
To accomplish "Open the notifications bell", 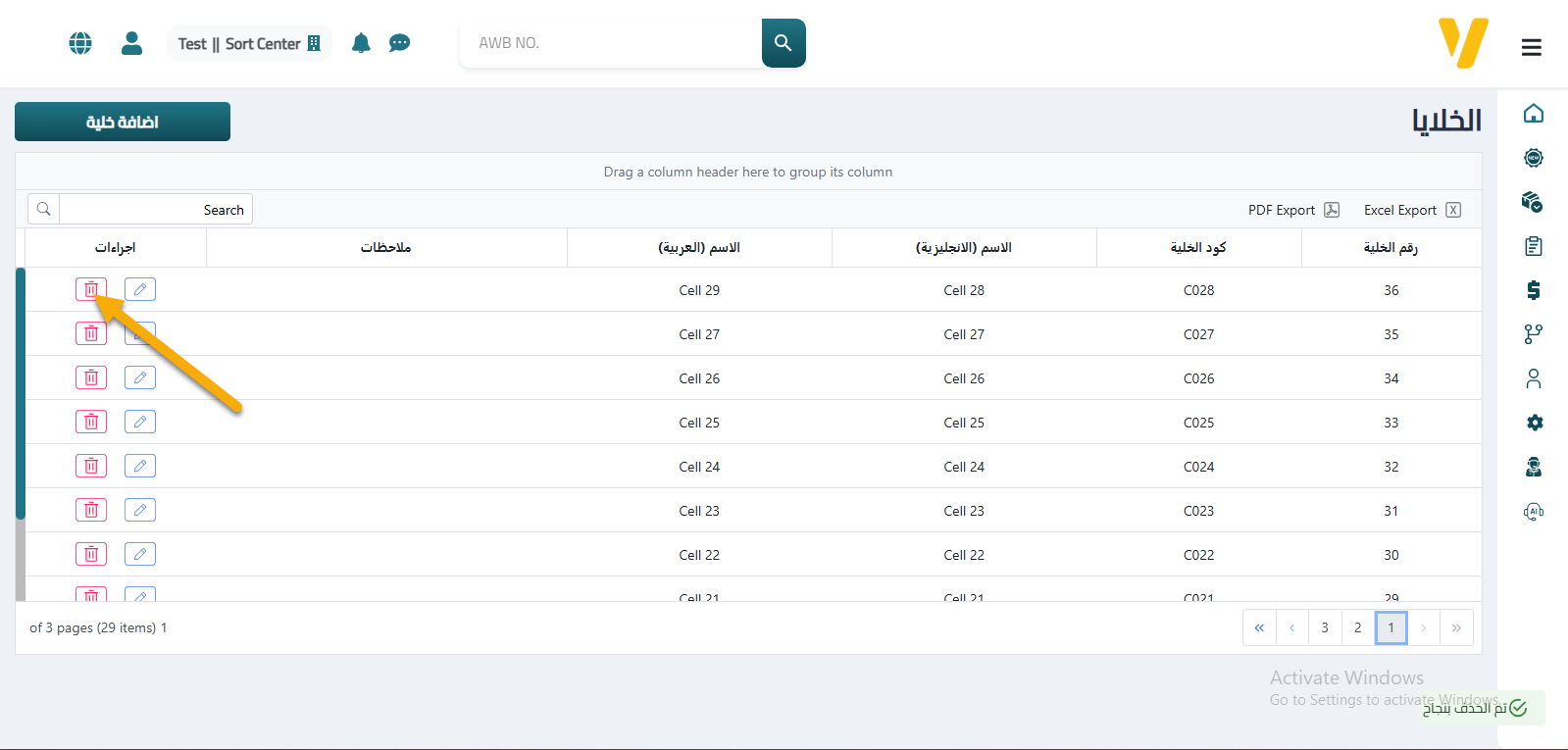I will tap(361, 43).
